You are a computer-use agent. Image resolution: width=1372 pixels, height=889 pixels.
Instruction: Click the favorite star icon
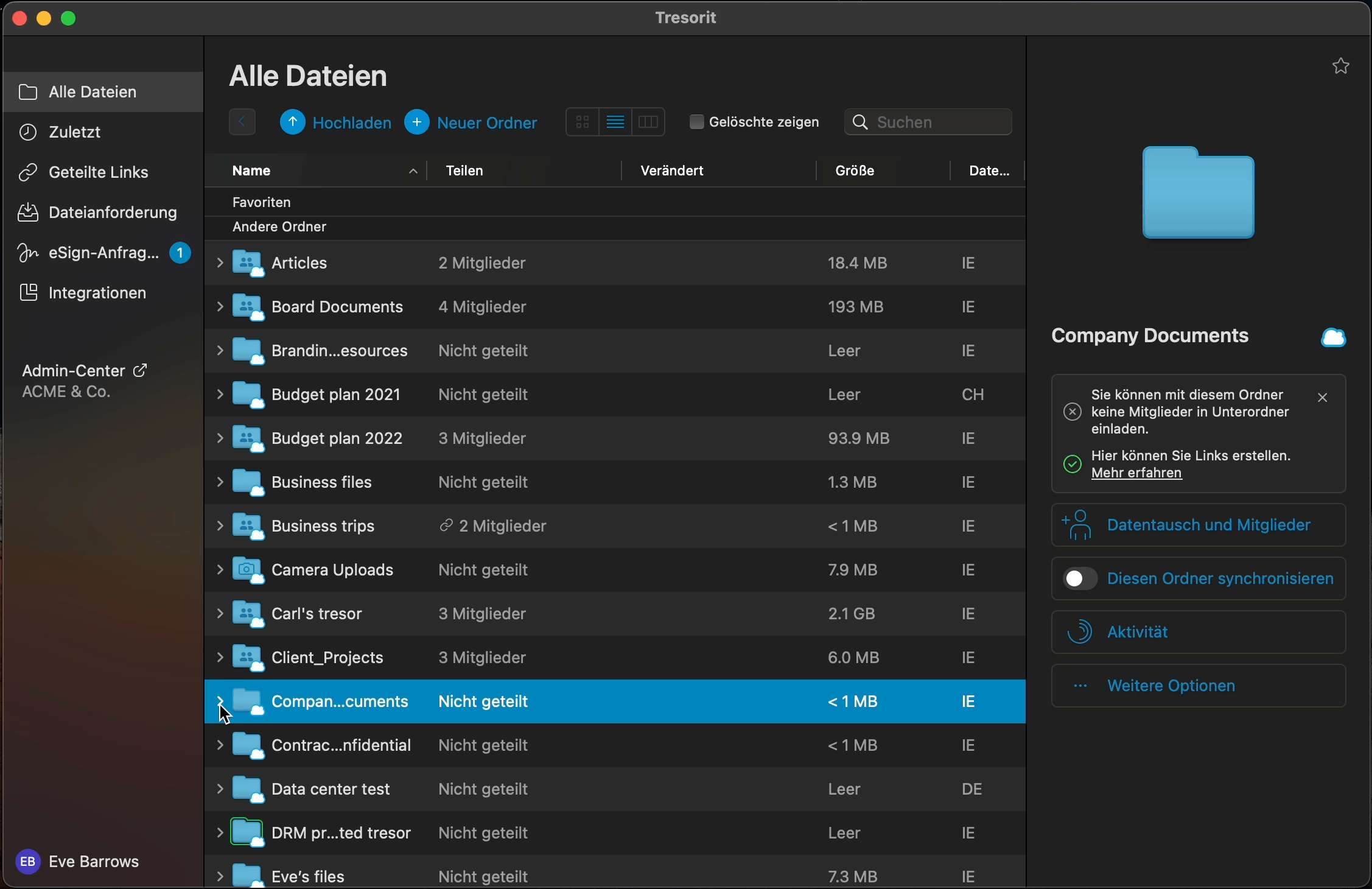coord(1340,66)
